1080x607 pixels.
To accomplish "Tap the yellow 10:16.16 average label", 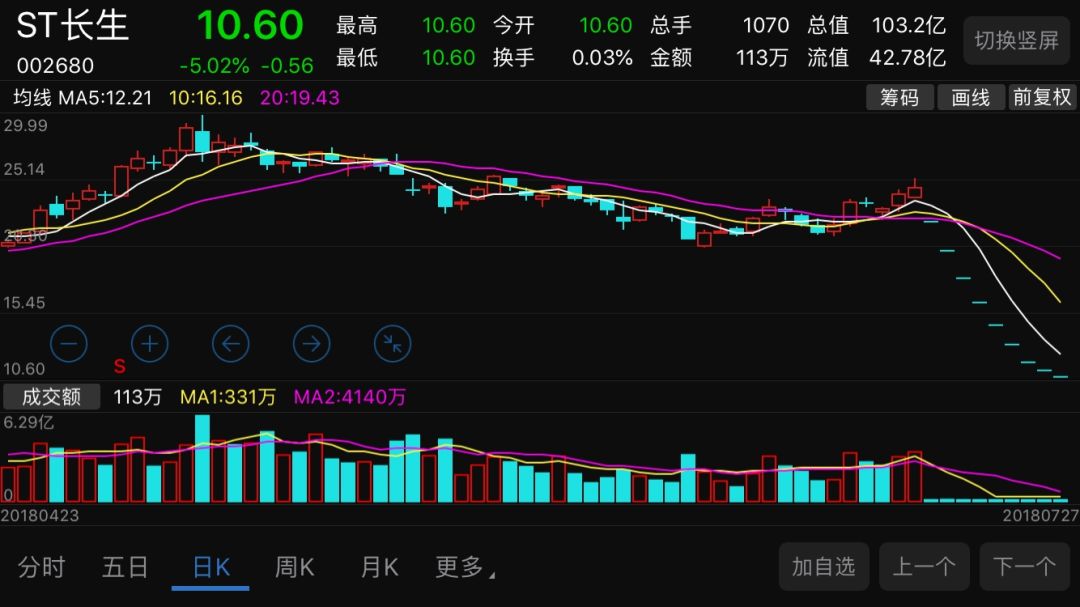I will (x=206, y=98).
